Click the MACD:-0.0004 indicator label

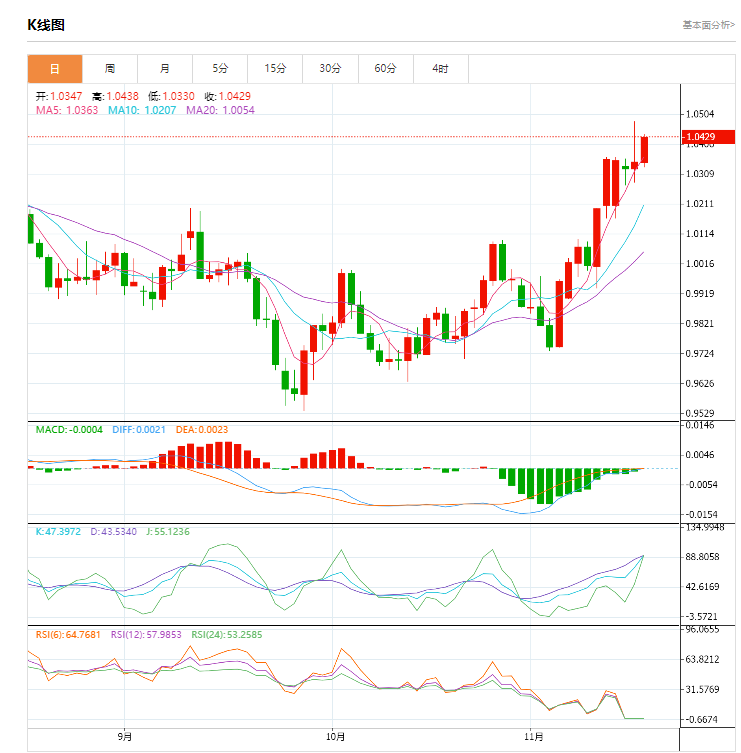click(69, 430)
